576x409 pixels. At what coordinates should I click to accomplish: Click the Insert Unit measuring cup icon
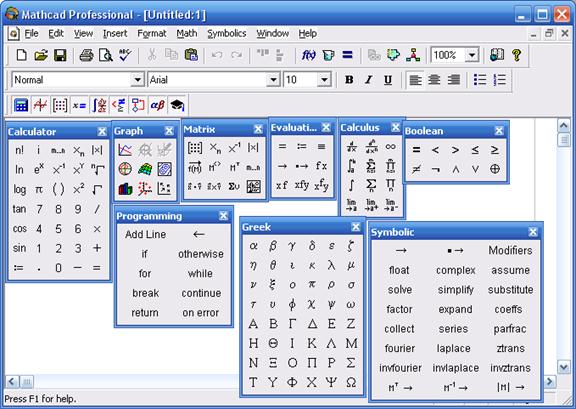pos(328,55)
